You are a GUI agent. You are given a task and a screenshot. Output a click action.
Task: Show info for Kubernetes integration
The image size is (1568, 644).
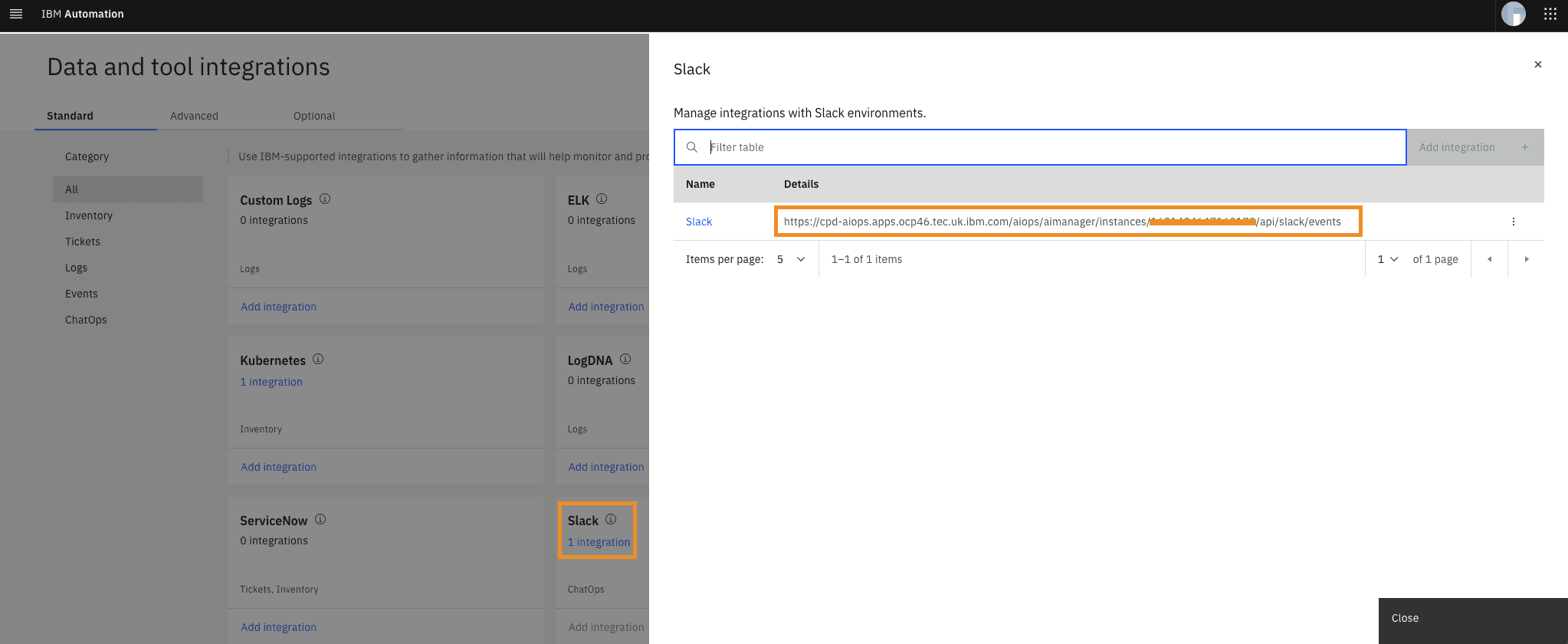(x=318, y=359)
